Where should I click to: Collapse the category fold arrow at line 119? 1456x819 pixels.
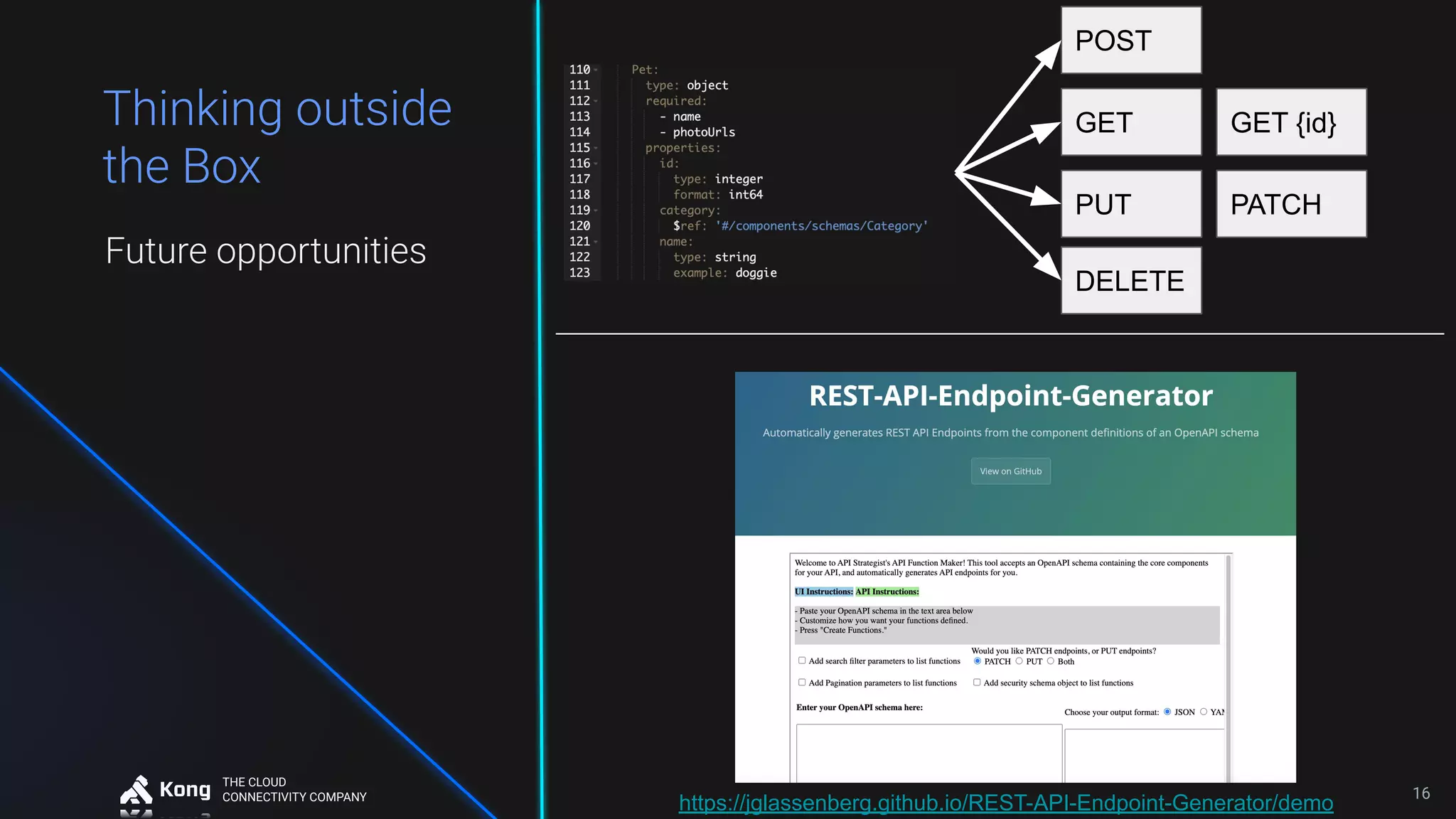click(x=596, y=210)
